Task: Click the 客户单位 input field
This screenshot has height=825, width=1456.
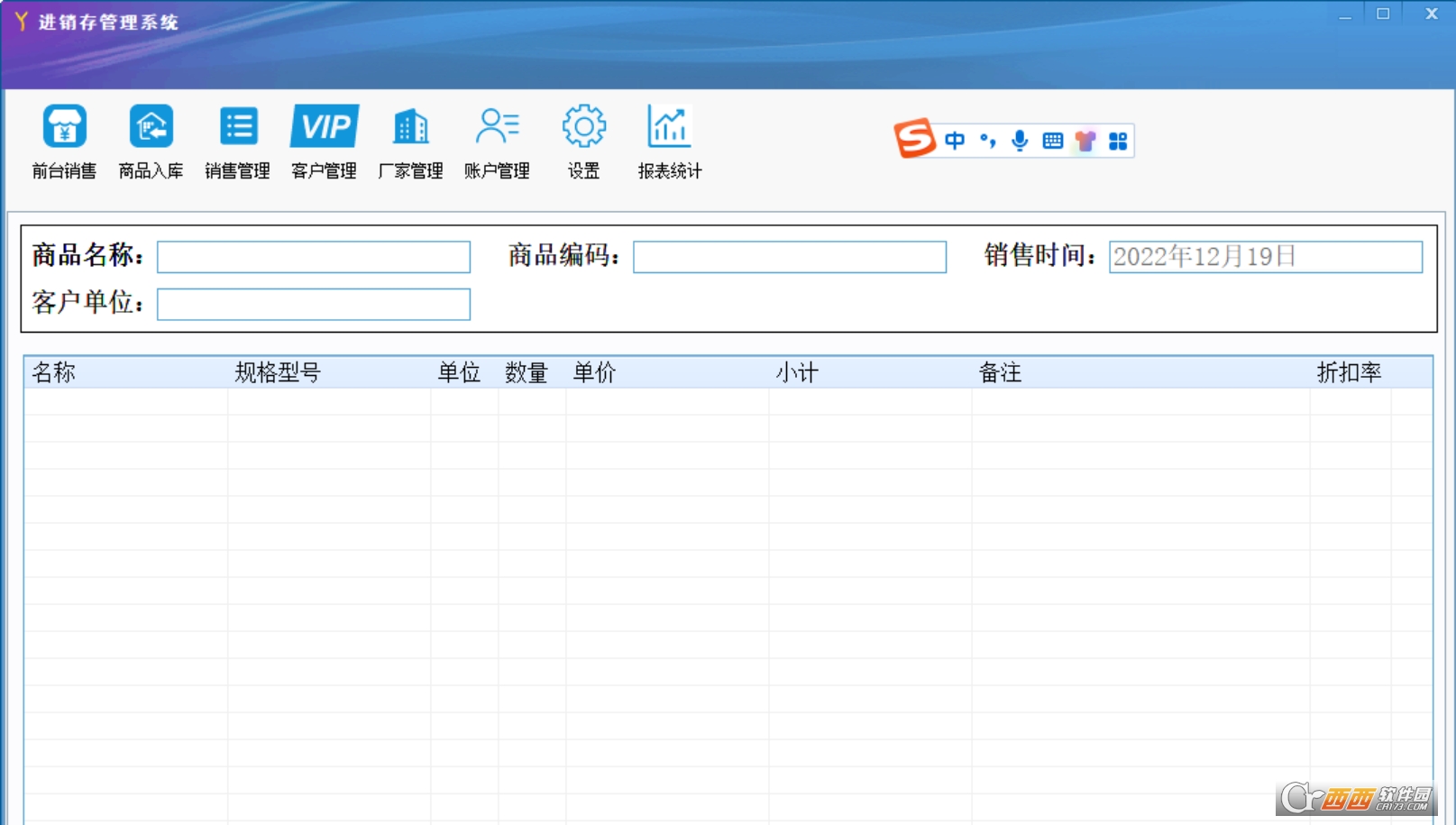Action: [x=314, y=304]
